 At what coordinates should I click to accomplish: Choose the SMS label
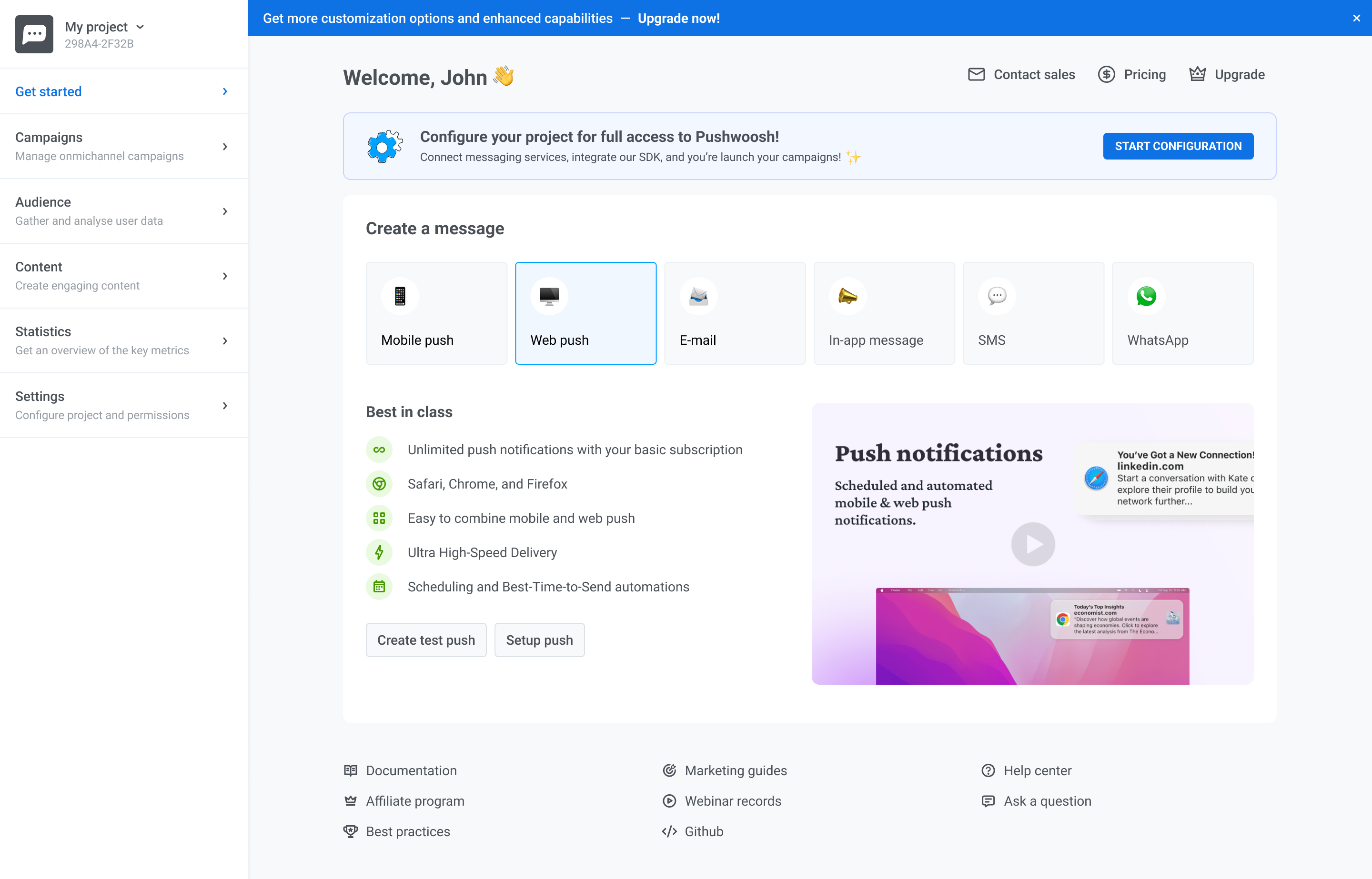pyautogui.click(x=992, y=340)
